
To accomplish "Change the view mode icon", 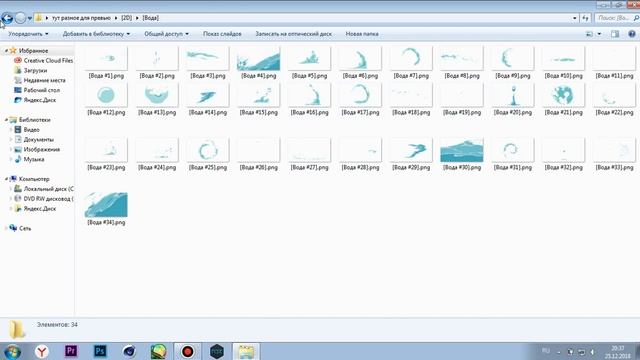I will point(589,34).
